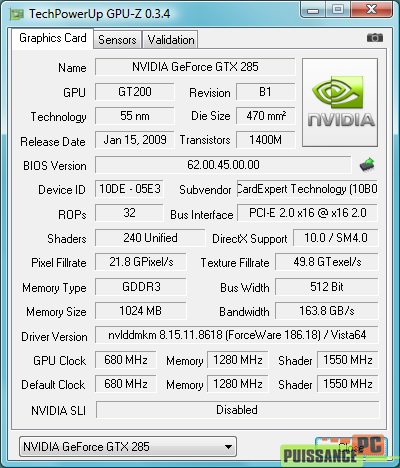
Task: Click the NVIDIA SLI label
Action: pos(58,411)
